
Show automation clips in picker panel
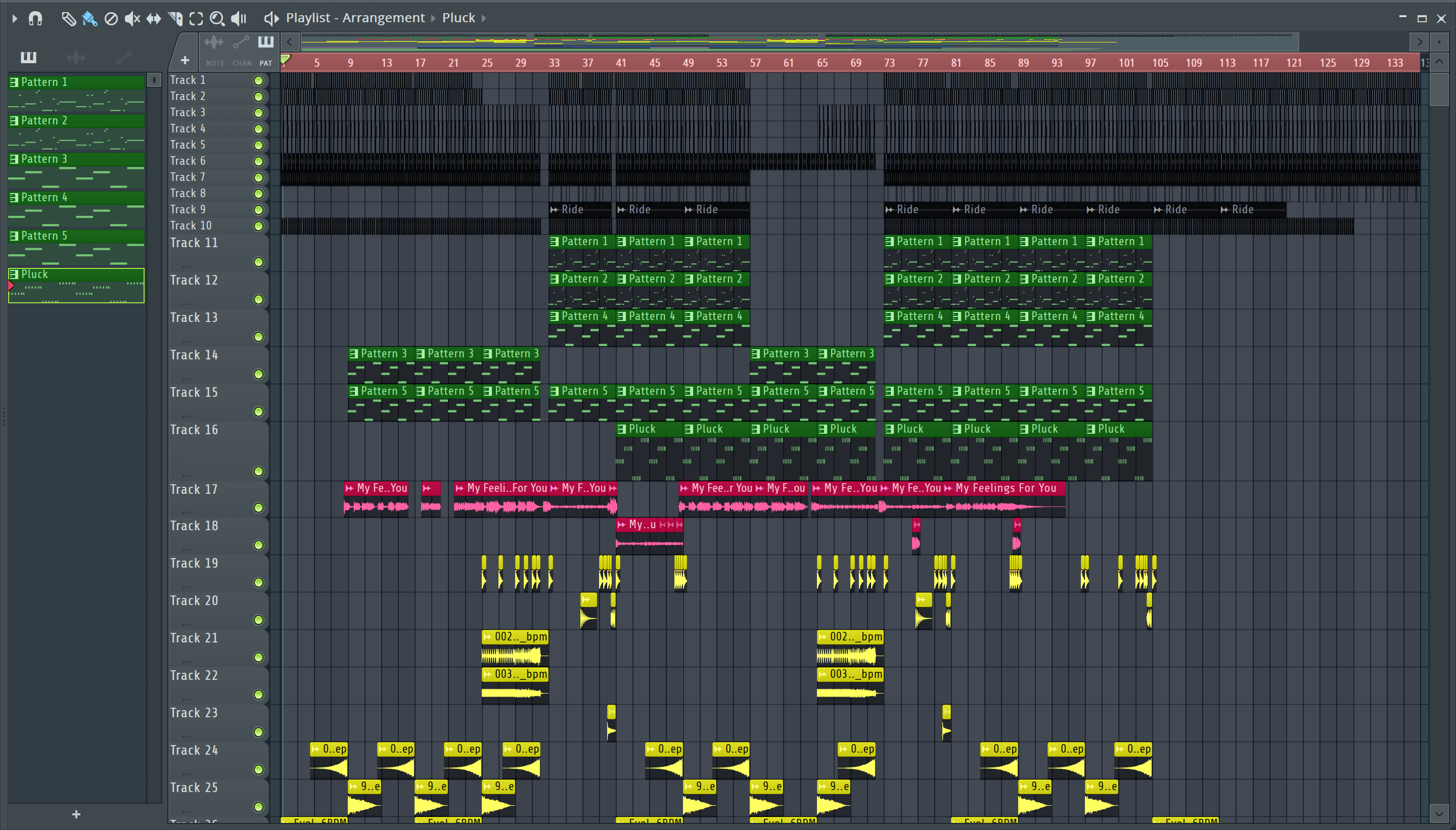pyautogui.click(x=124, y=57)
